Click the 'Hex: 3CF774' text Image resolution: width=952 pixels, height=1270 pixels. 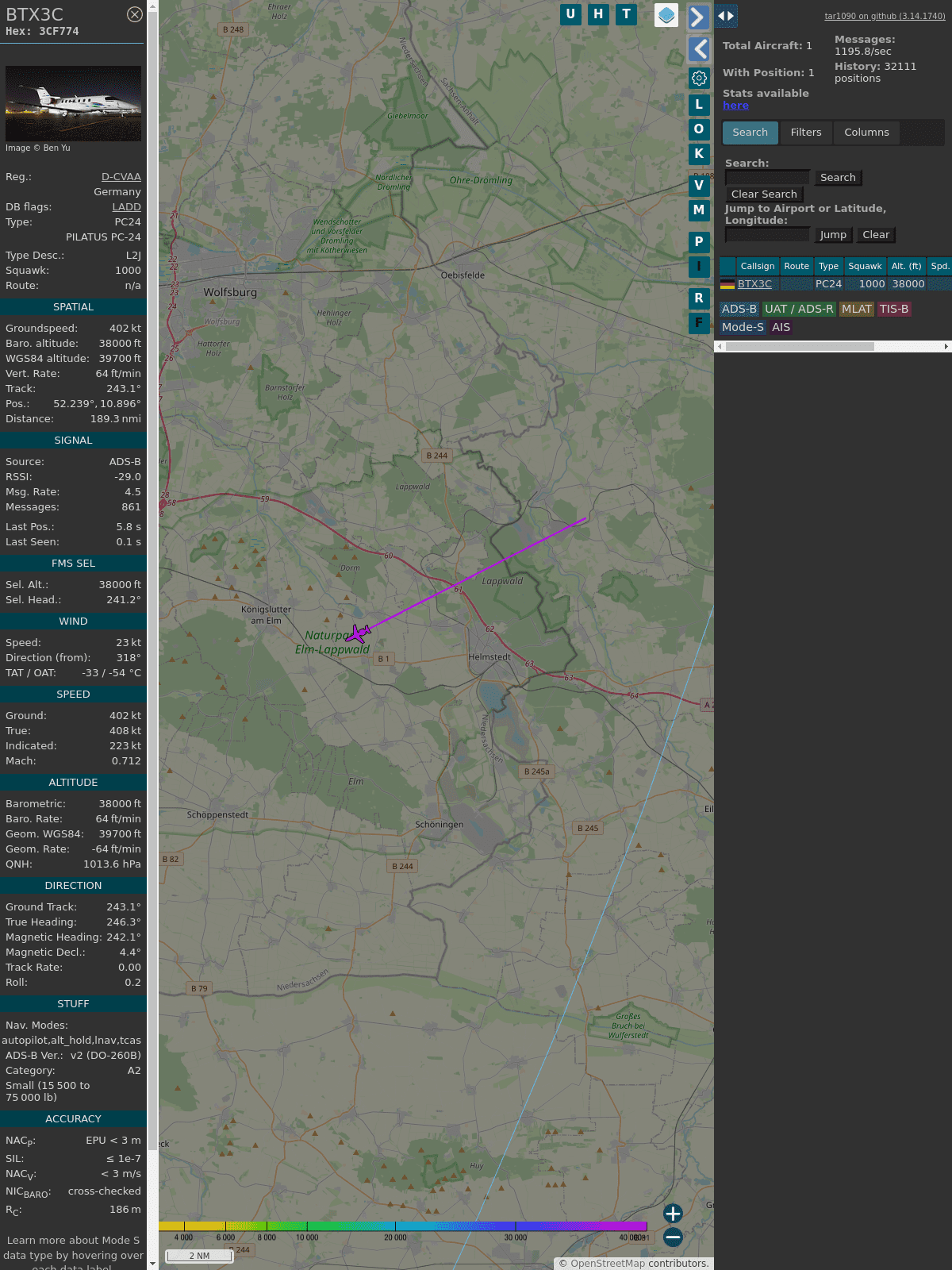(x=42, y=32)
